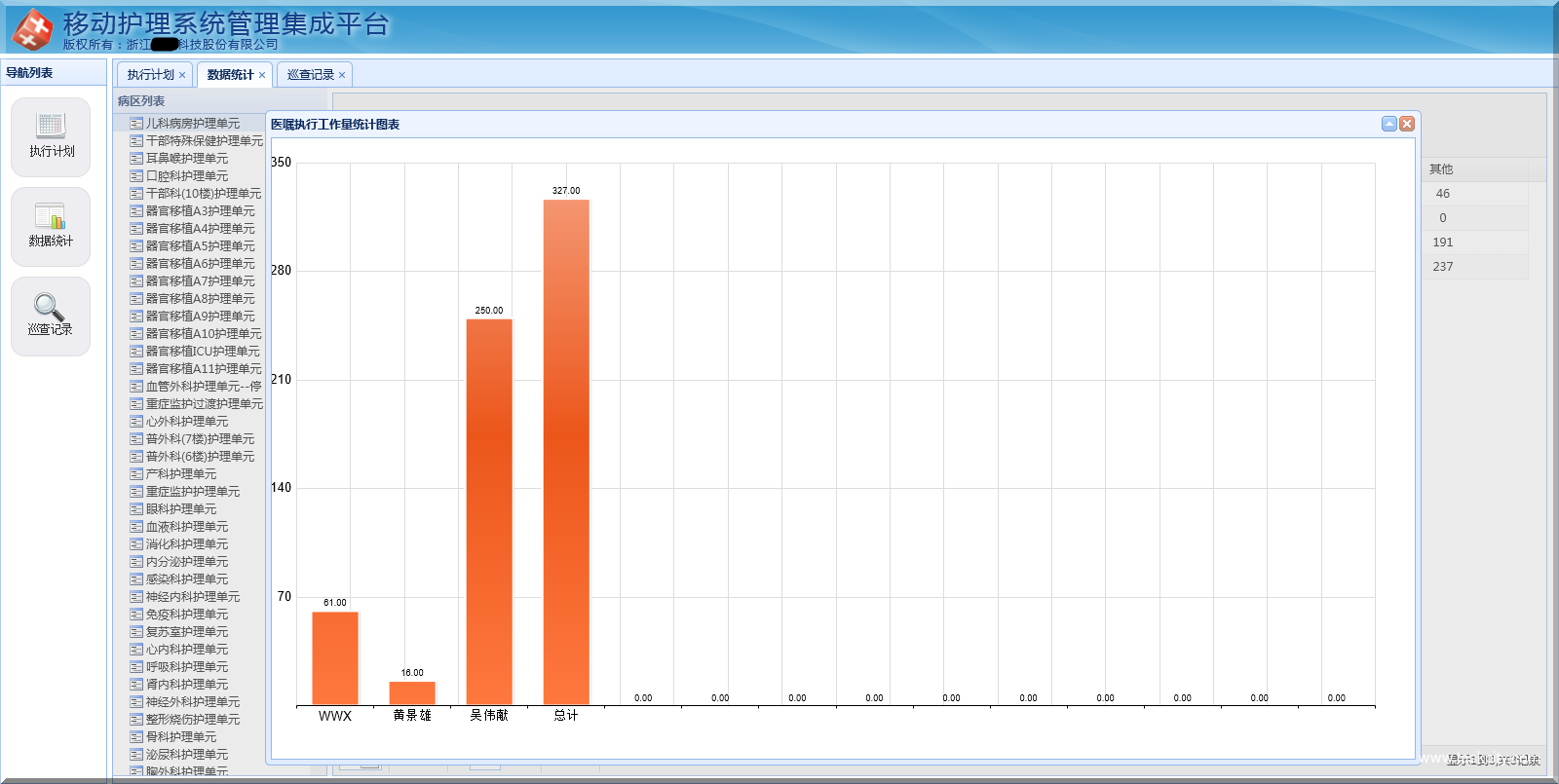Select 器官移植ICU护理单元 ward
This screenshot has width=1559, height=784.
pyautogui.click(x=202, y=352)
